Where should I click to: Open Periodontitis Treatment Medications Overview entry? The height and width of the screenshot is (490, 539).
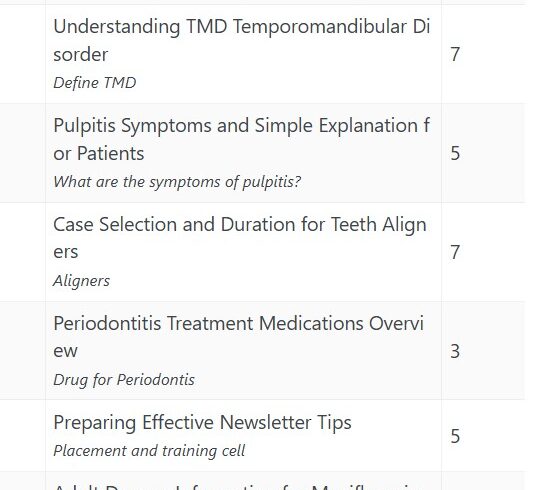[x=239, y=337]
